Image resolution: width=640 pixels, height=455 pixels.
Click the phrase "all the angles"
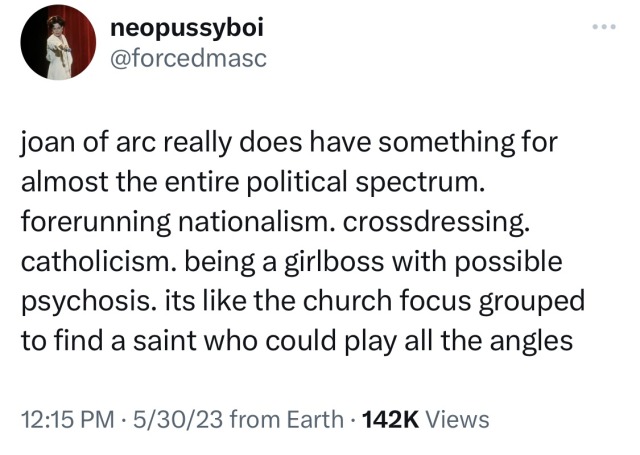coord(506,341)
